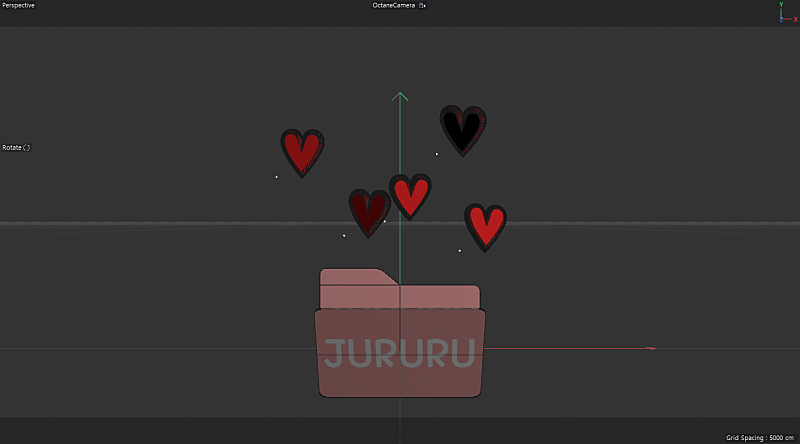Select the white point below the left-most heart
Viewport: 800px width, 444px height.
point(277,177)
